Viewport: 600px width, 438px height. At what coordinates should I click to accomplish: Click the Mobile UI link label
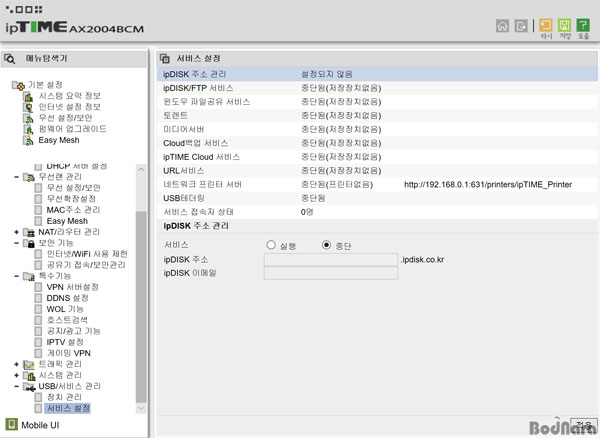tap(40, 425)
